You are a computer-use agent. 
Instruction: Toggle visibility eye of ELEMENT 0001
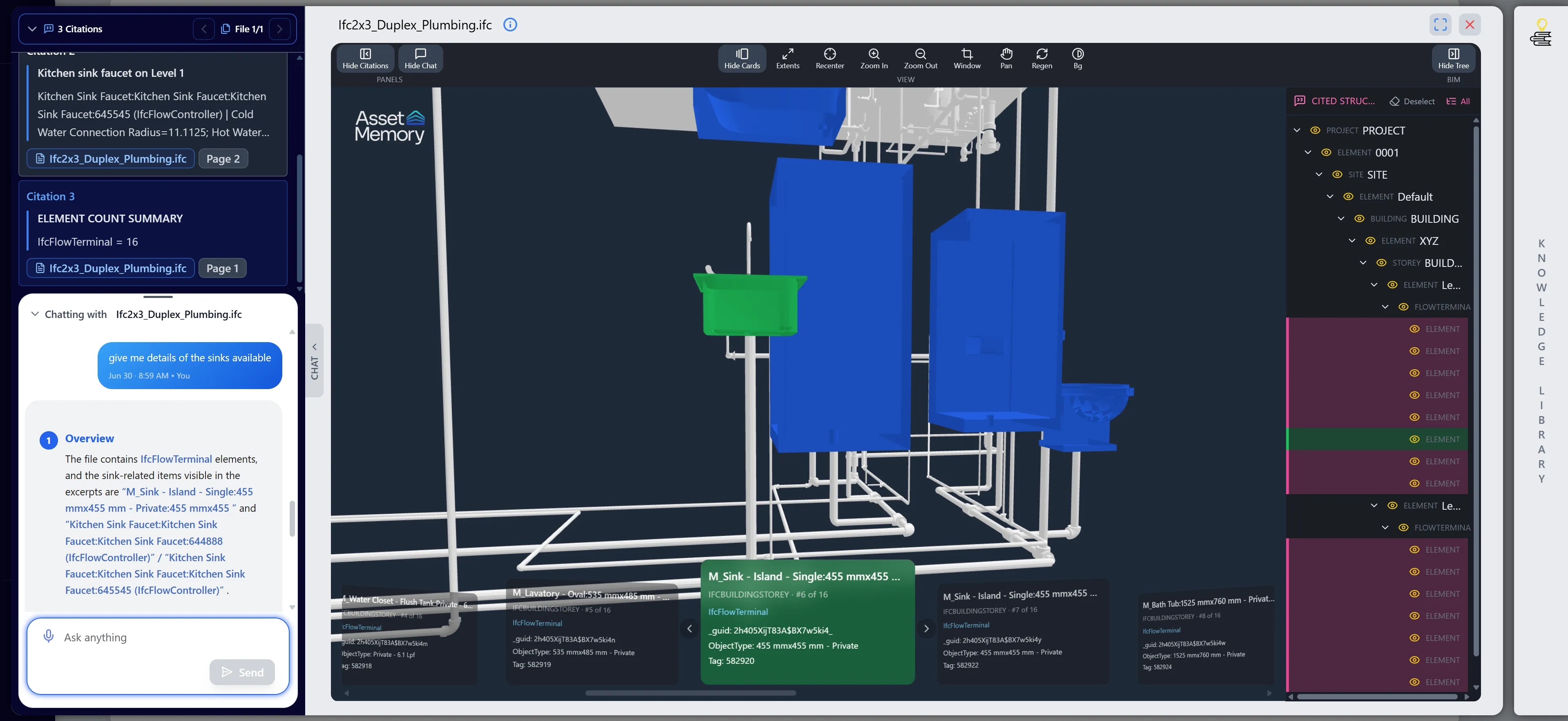pyautogui.click(x=1326, y=152)
